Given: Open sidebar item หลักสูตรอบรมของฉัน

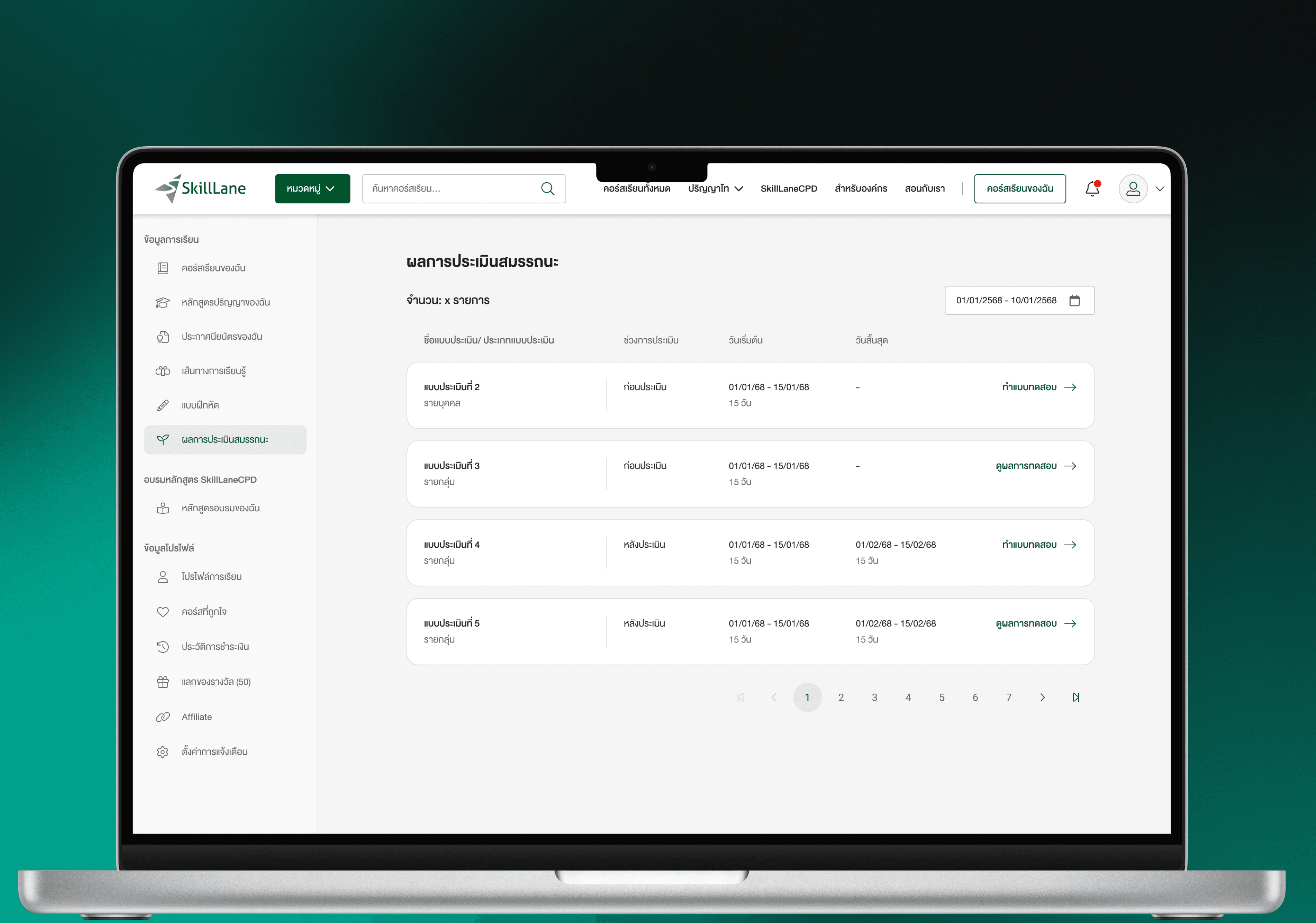Looking at the screenshot, I should 225,508.
